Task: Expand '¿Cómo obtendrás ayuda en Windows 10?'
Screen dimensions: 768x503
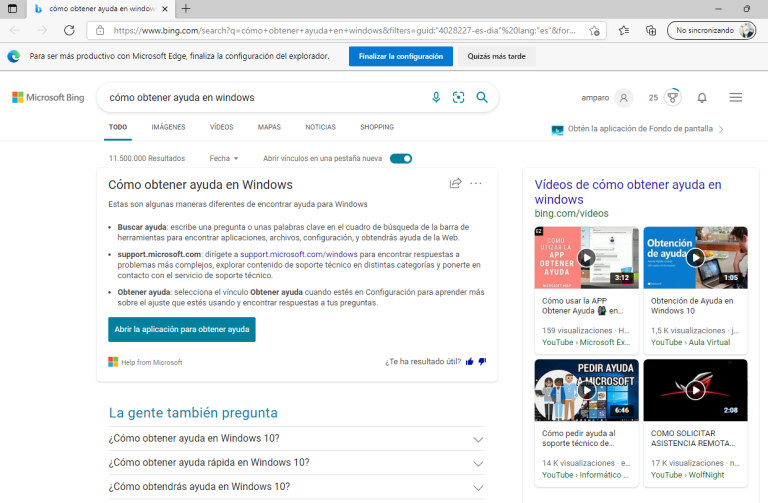Action: coord(297,486)
